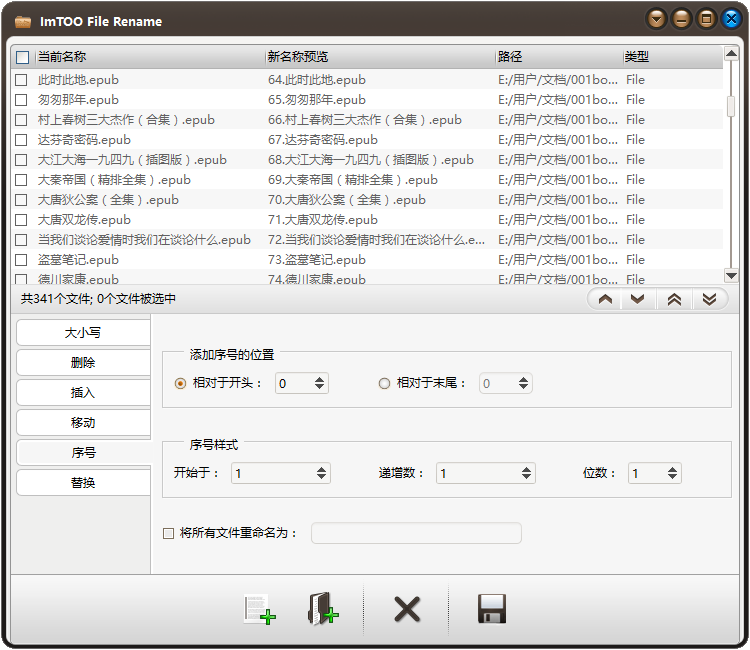
Task: Move selected file to bottom of list
Action: pyautogui.click(x=709, y=299)
